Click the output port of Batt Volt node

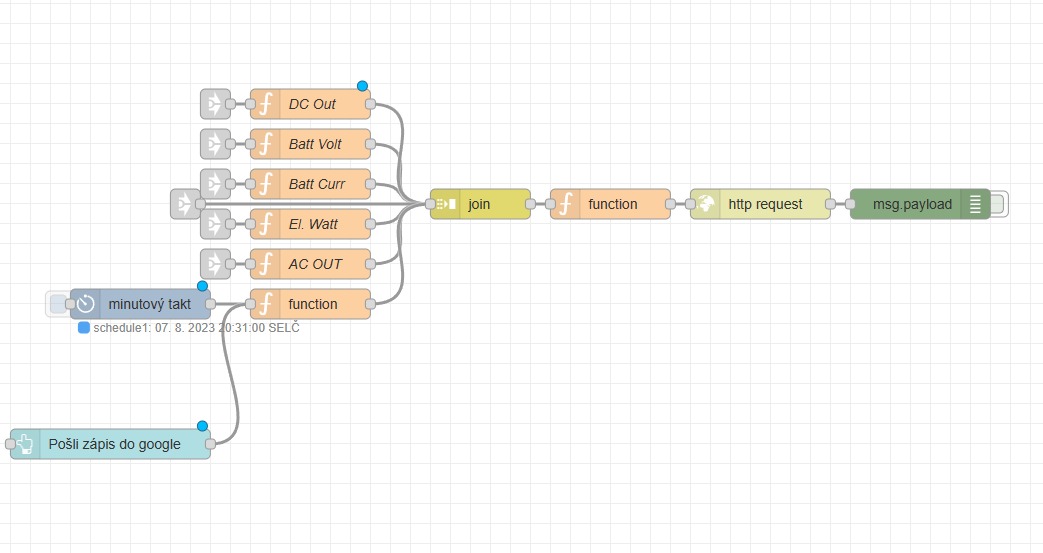click(371, 144)
